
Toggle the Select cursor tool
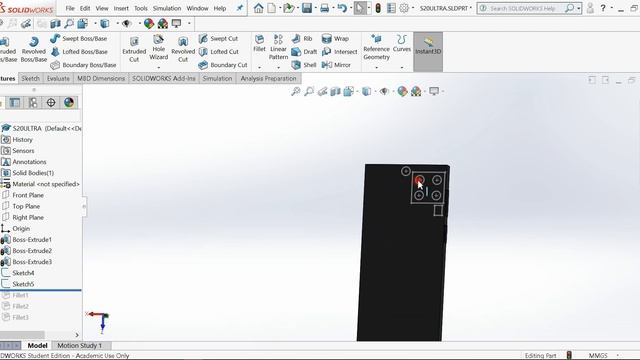tap(360, 8)
